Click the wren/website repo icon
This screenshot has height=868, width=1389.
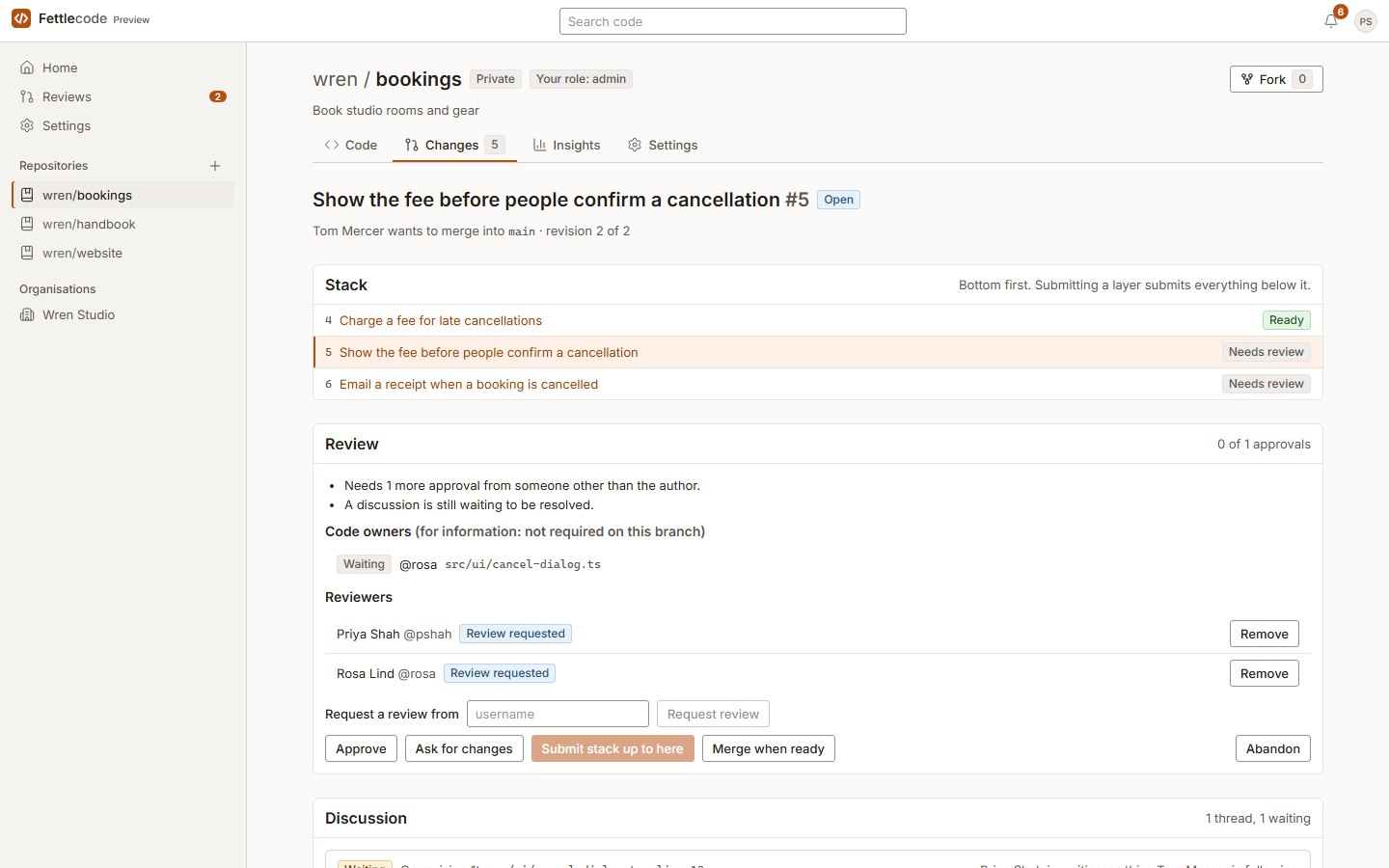click(27, 253)
